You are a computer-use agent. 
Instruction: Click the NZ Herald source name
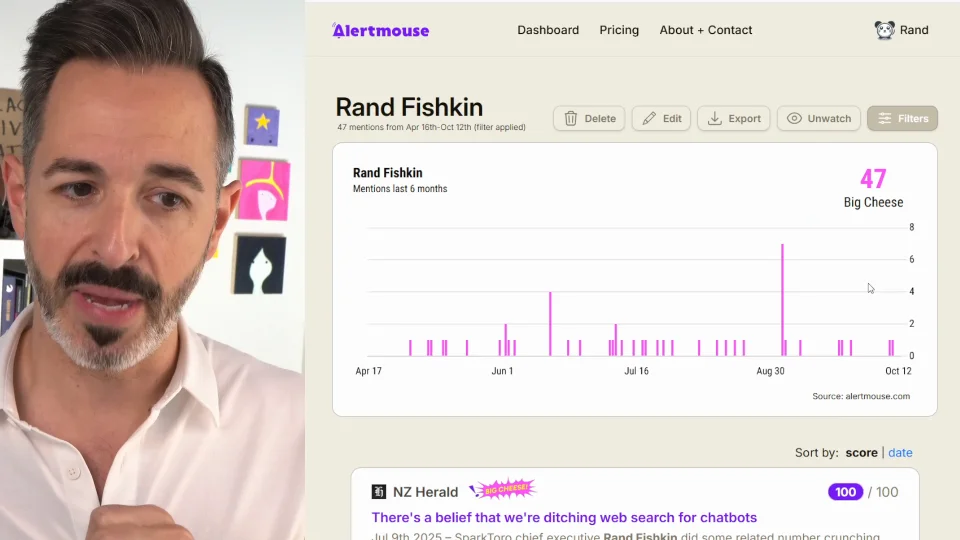pos(425,492)
